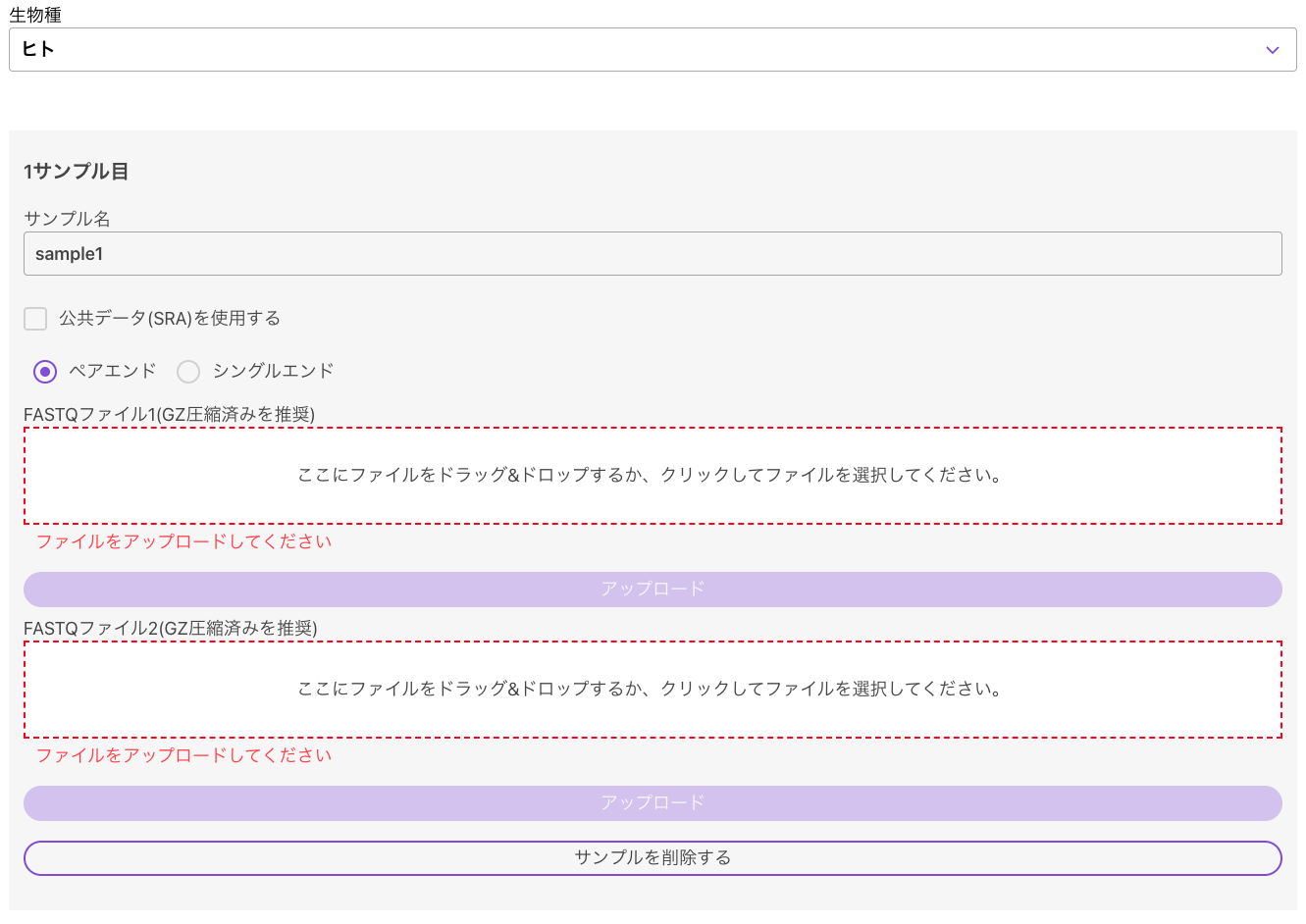Select the シングルエンド radio button
The width and height of the screenshot is (1306, 924).
pyautogui.click(x=187, y=371)
